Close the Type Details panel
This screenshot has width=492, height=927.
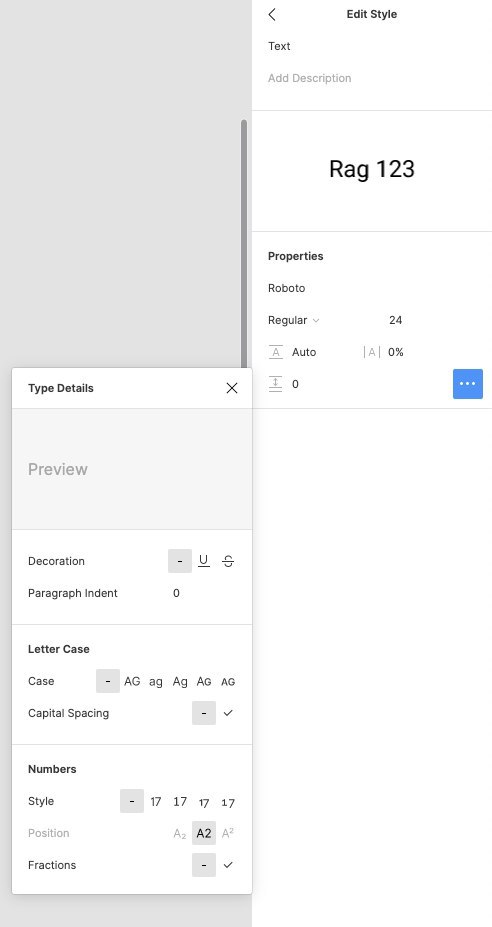(x=232, y=388)
